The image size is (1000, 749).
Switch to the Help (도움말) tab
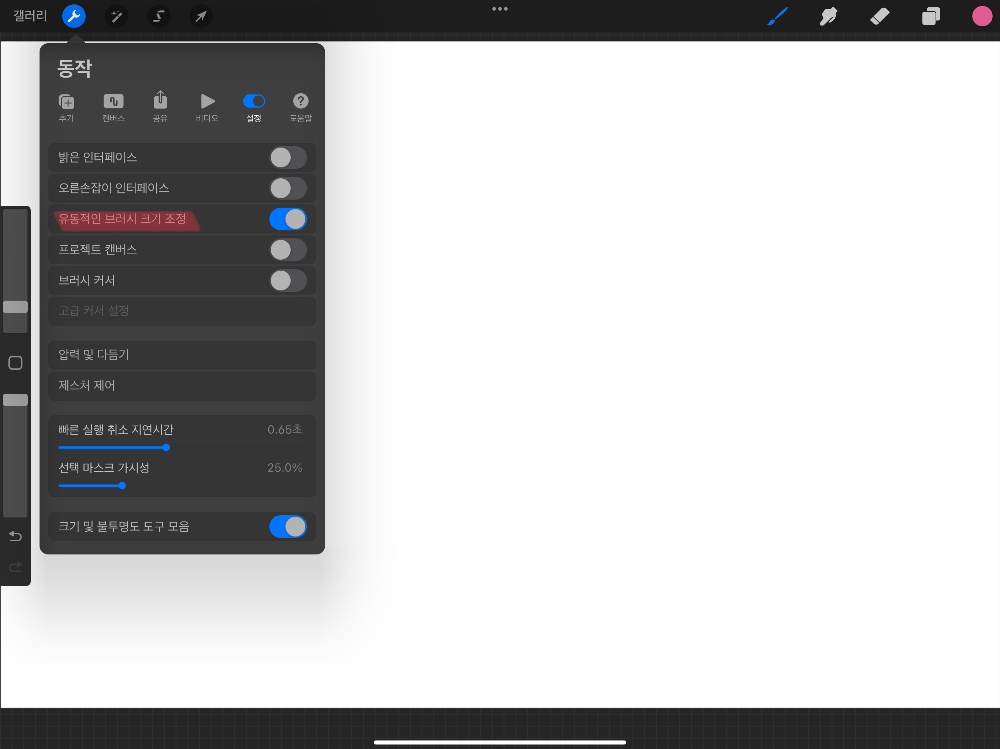(x=300, y=107)
